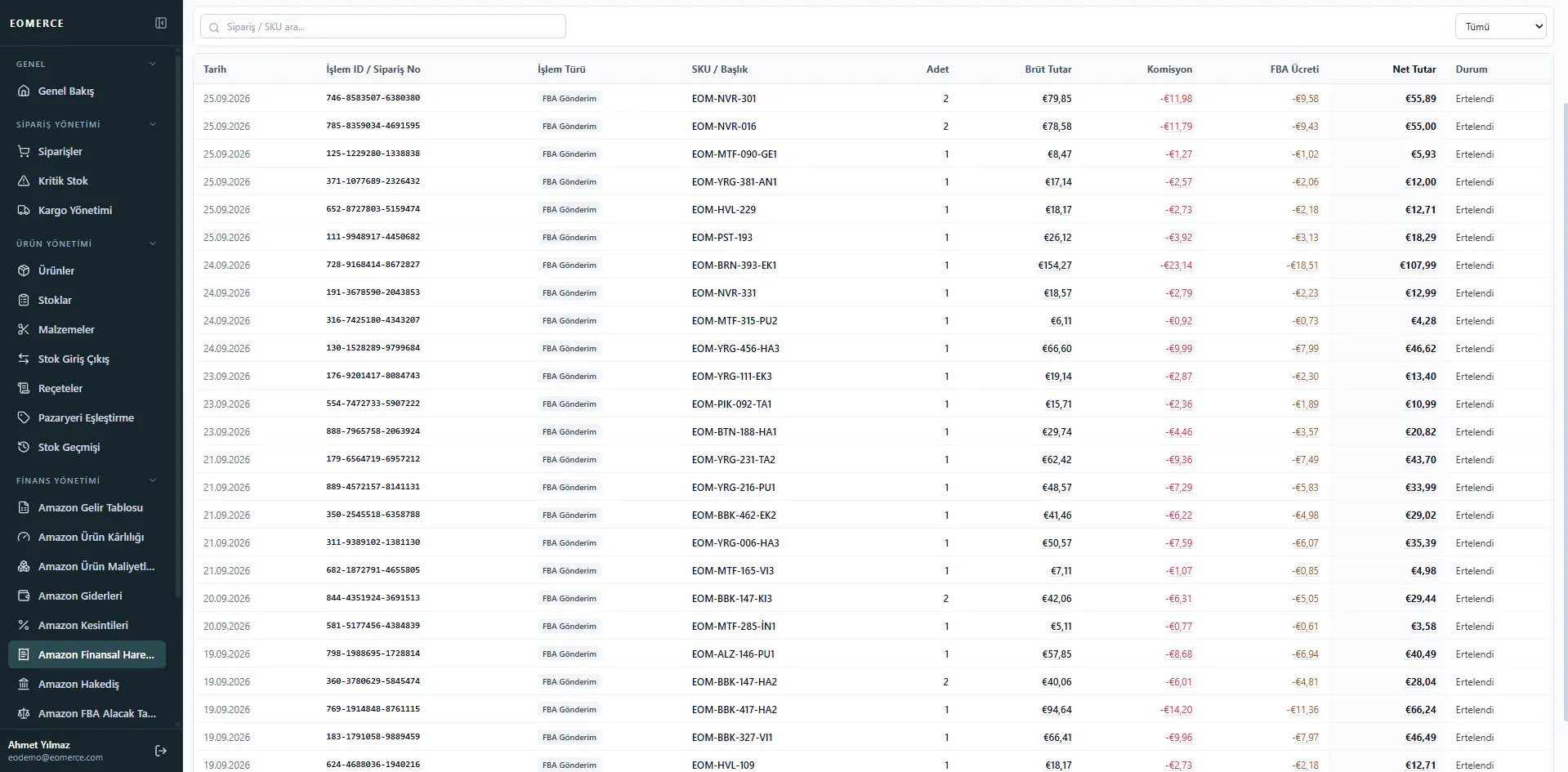Click FBA Gönderim badge for EOM-HVL-229
1568x772 pixels.
[570, 209]
